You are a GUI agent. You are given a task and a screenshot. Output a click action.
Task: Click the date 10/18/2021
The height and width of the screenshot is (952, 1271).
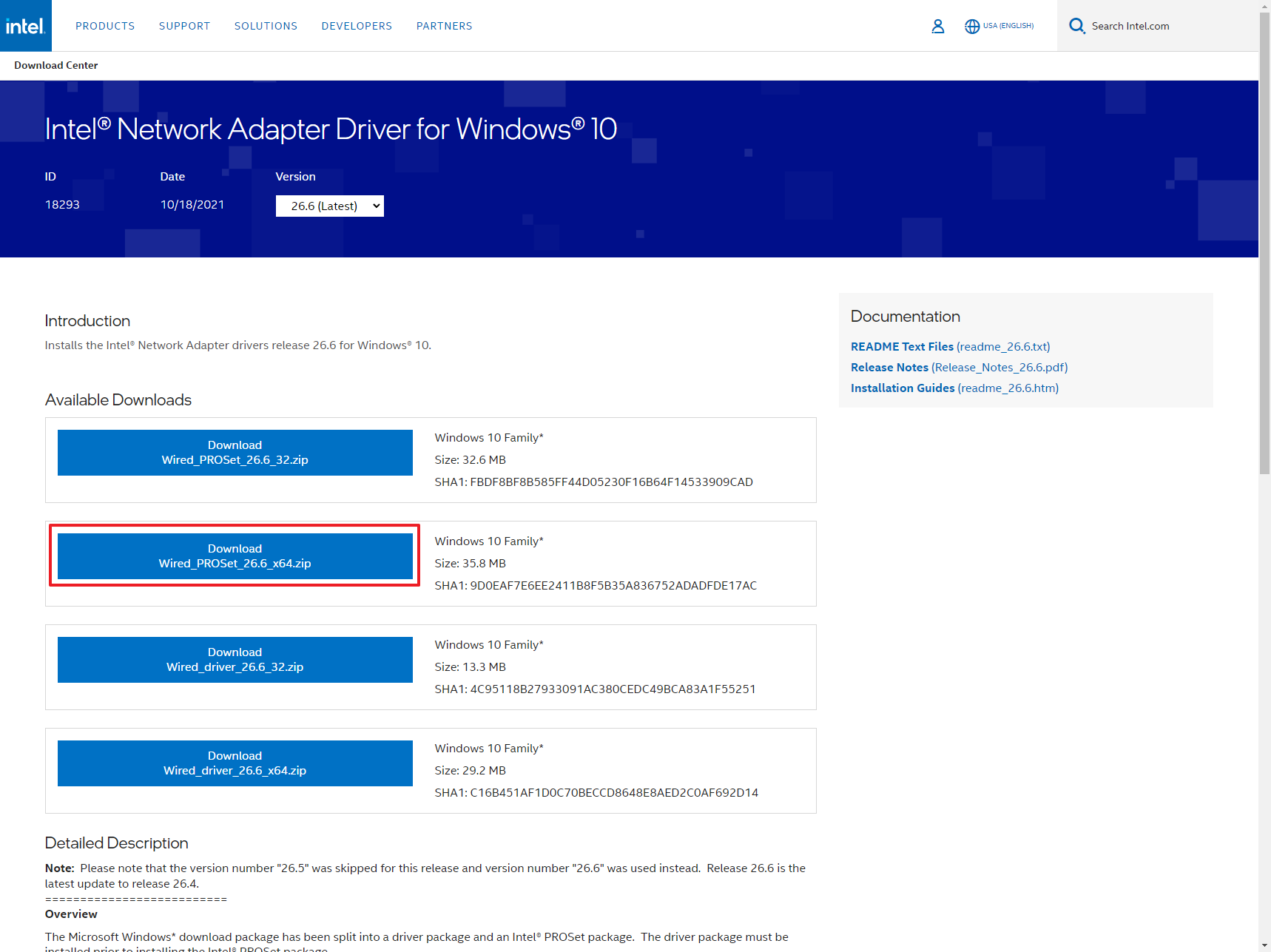(x=192, y=204)
